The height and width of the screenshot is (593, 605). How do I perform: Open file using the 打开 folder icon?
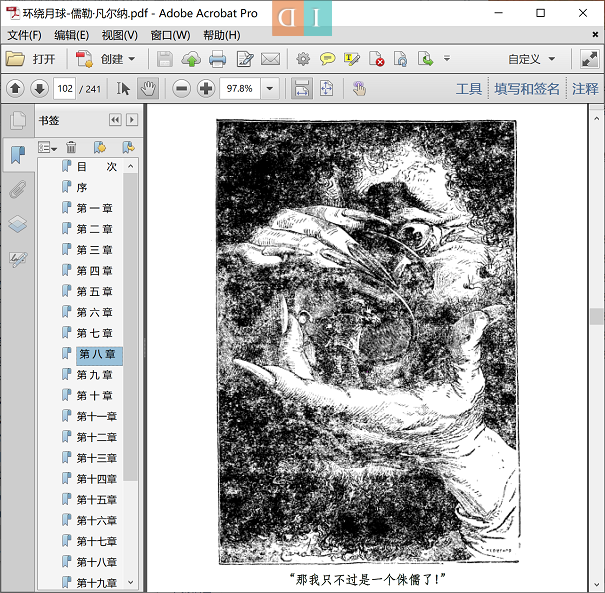(x=15, y=59)
